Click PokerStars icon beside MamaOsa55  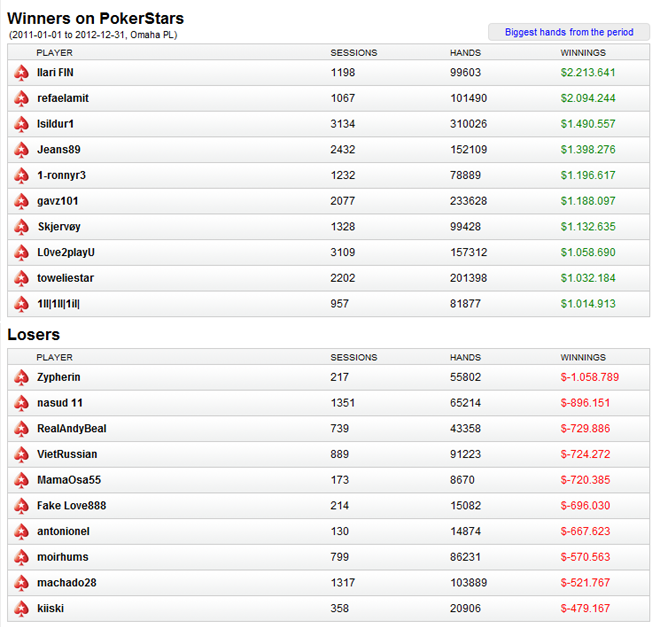tap(21, 480)
